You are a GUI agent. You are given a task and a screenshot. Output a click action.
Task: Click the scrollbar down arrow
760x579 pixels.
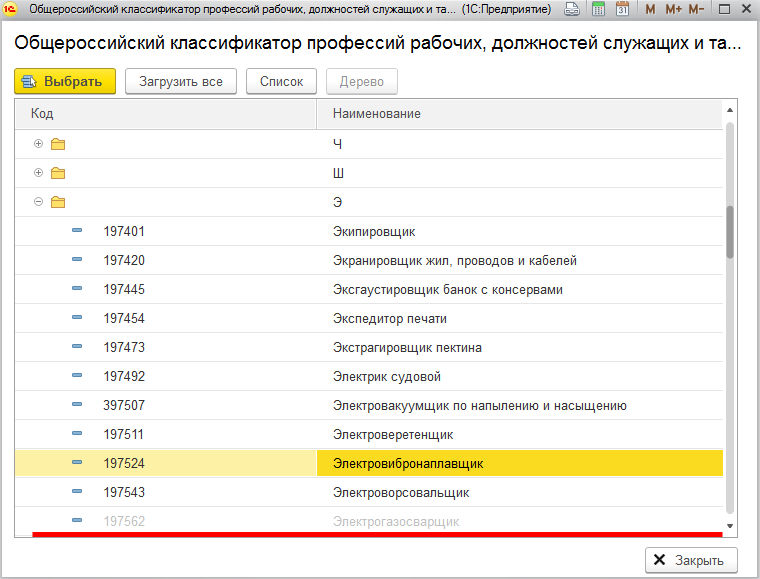click(729, 526)
